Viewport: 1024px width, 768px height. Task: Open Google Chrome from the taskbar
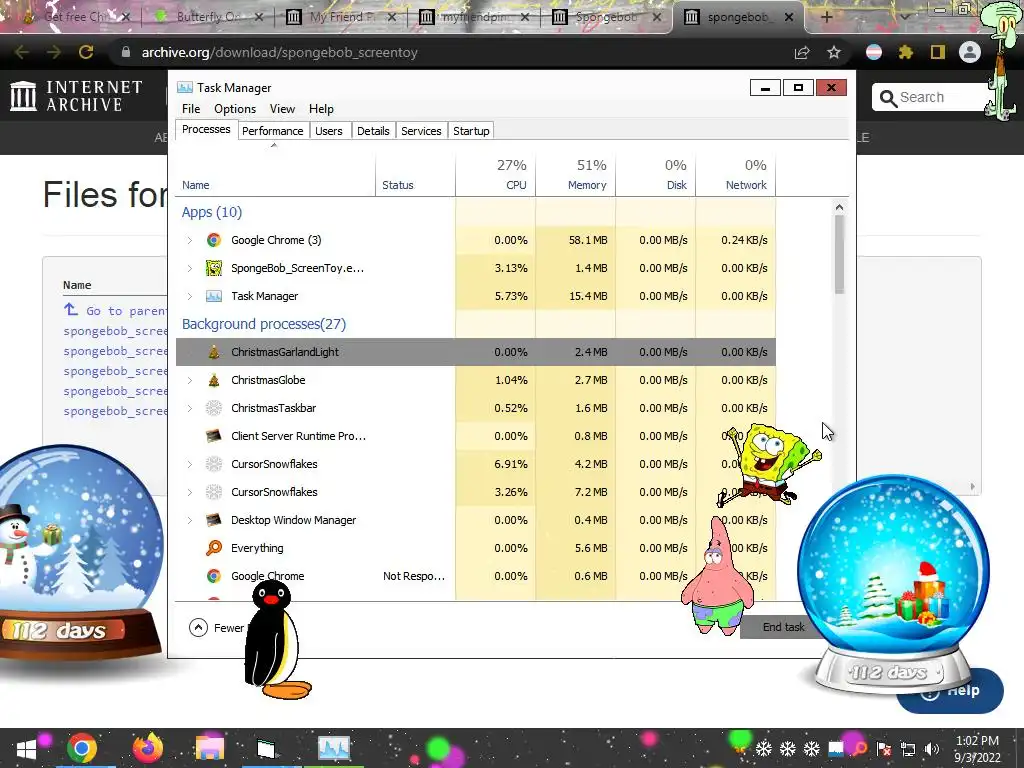(82, 748)
